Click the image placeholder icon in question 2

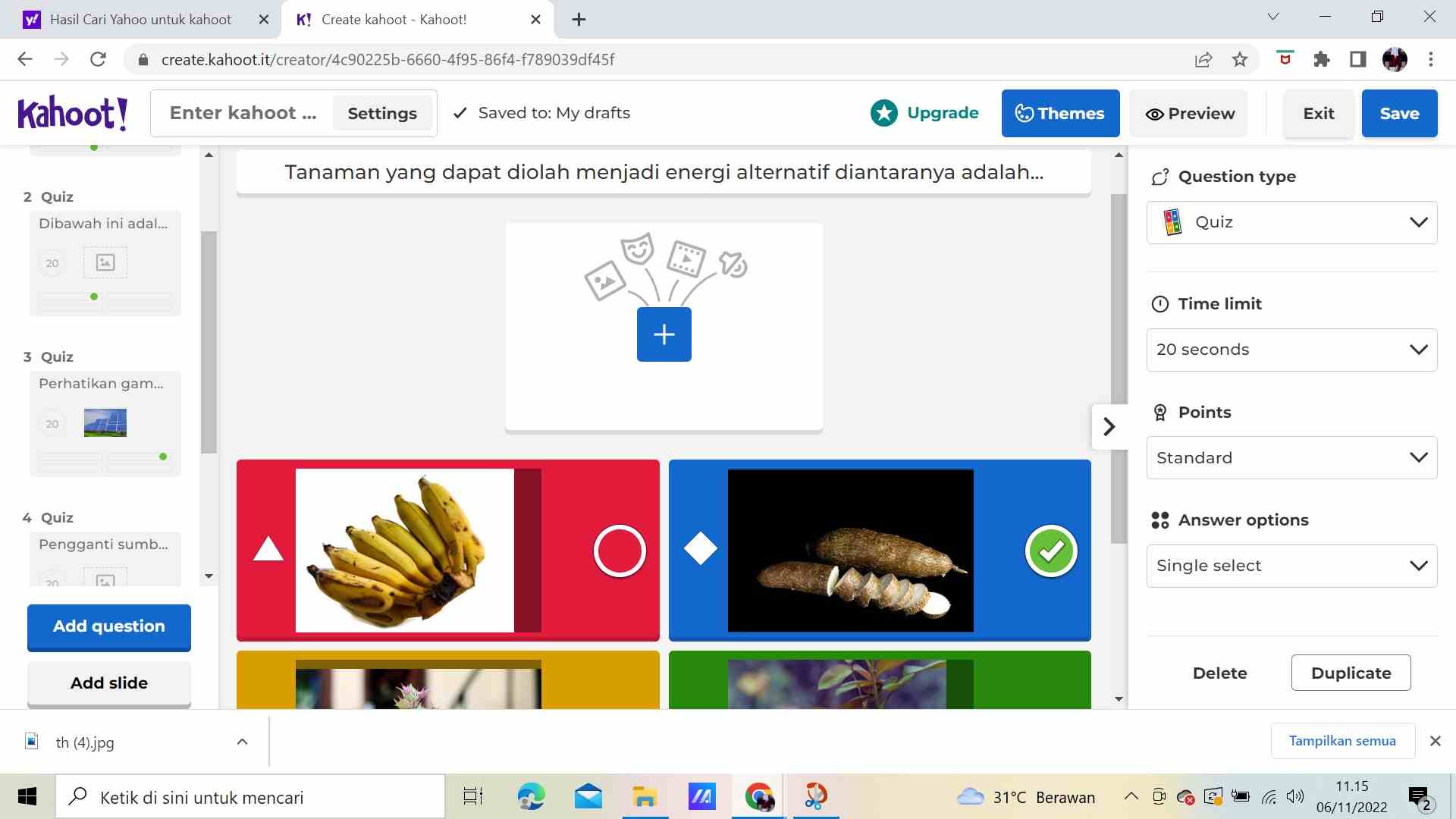click(x=105, y=262)
